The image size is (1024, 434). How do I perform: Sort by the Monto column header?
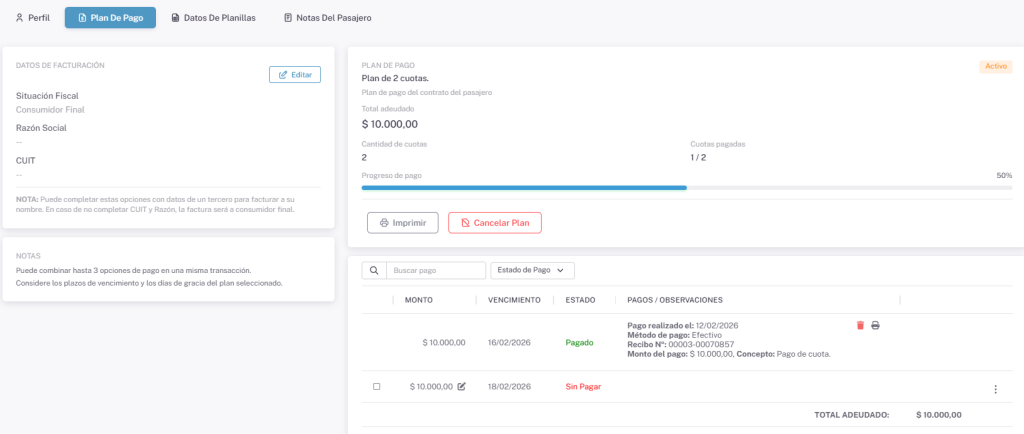(x=418, y=300)
